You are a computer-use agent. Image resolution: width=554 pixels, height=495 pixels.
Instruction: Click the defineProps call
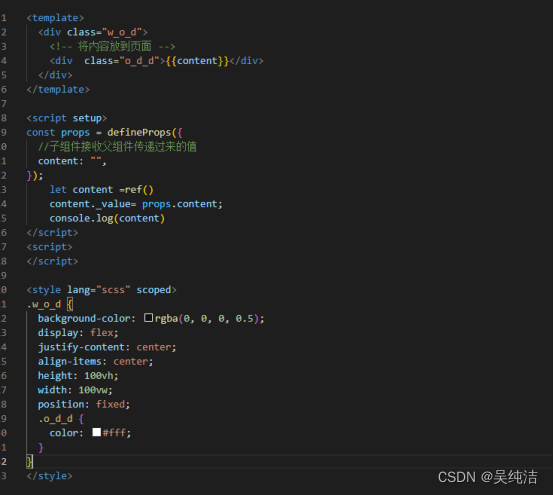point(139,132)
